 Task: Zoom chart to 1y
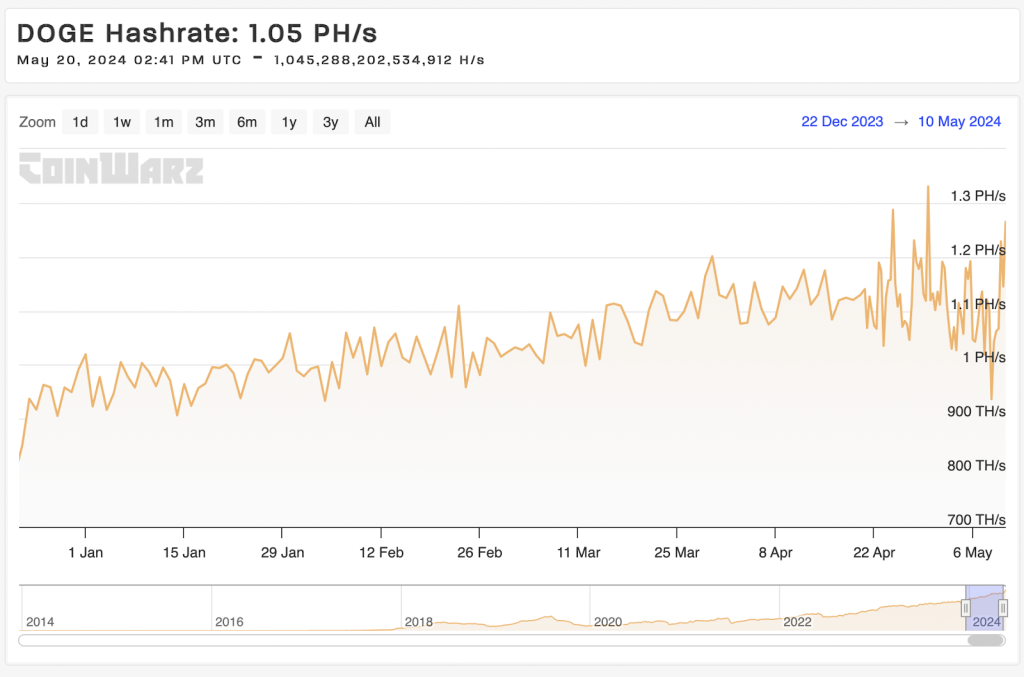point(289,122)
